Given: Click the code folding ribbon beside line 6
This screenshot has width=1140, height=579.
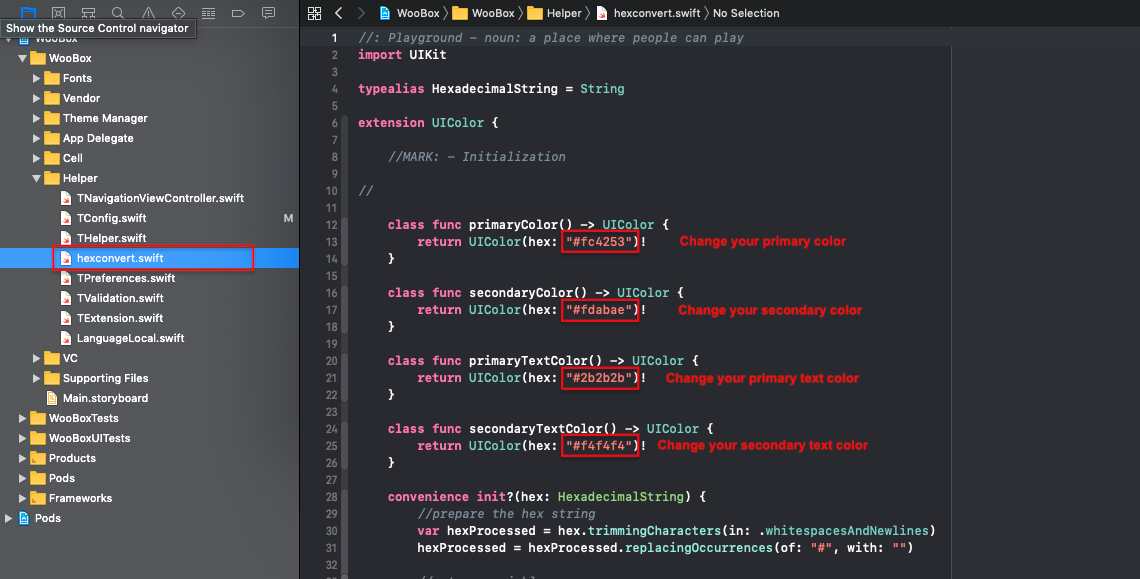Looking at the screenshot, I should coord(345,123).
